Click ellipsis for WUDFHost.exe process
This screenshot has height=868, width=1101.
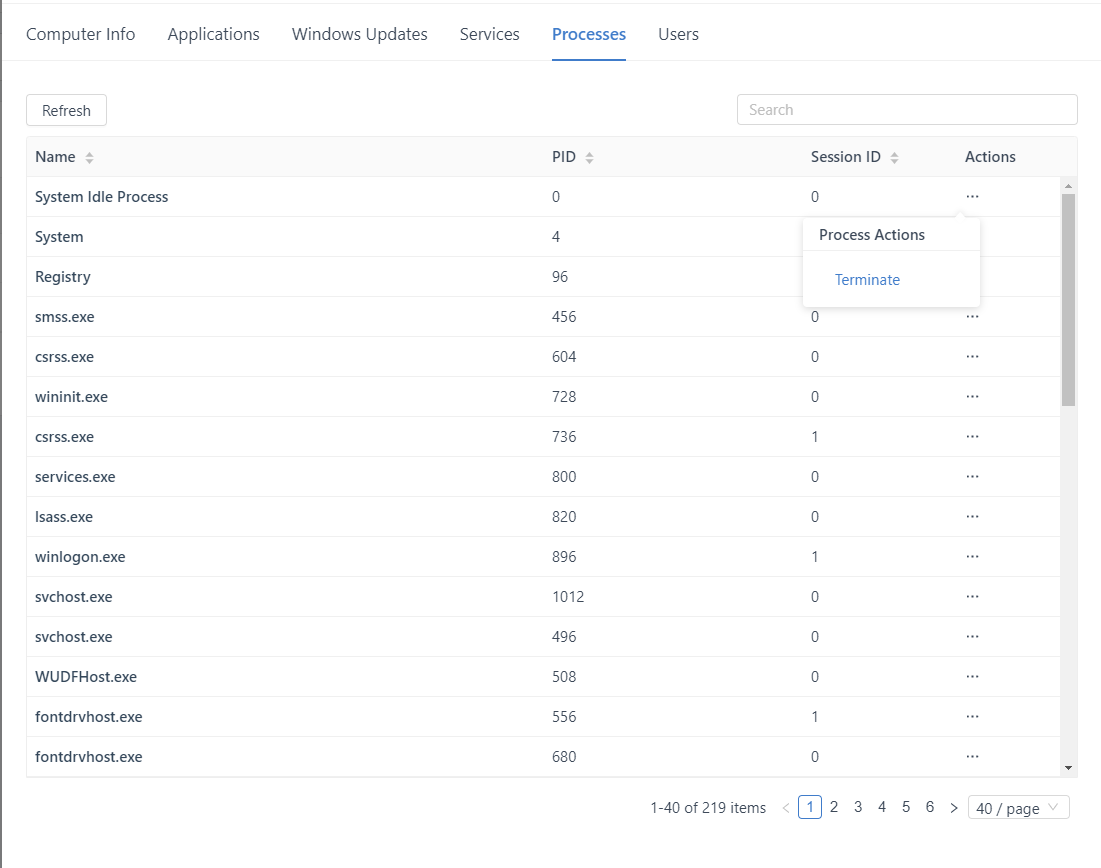[x=972, y=677]
